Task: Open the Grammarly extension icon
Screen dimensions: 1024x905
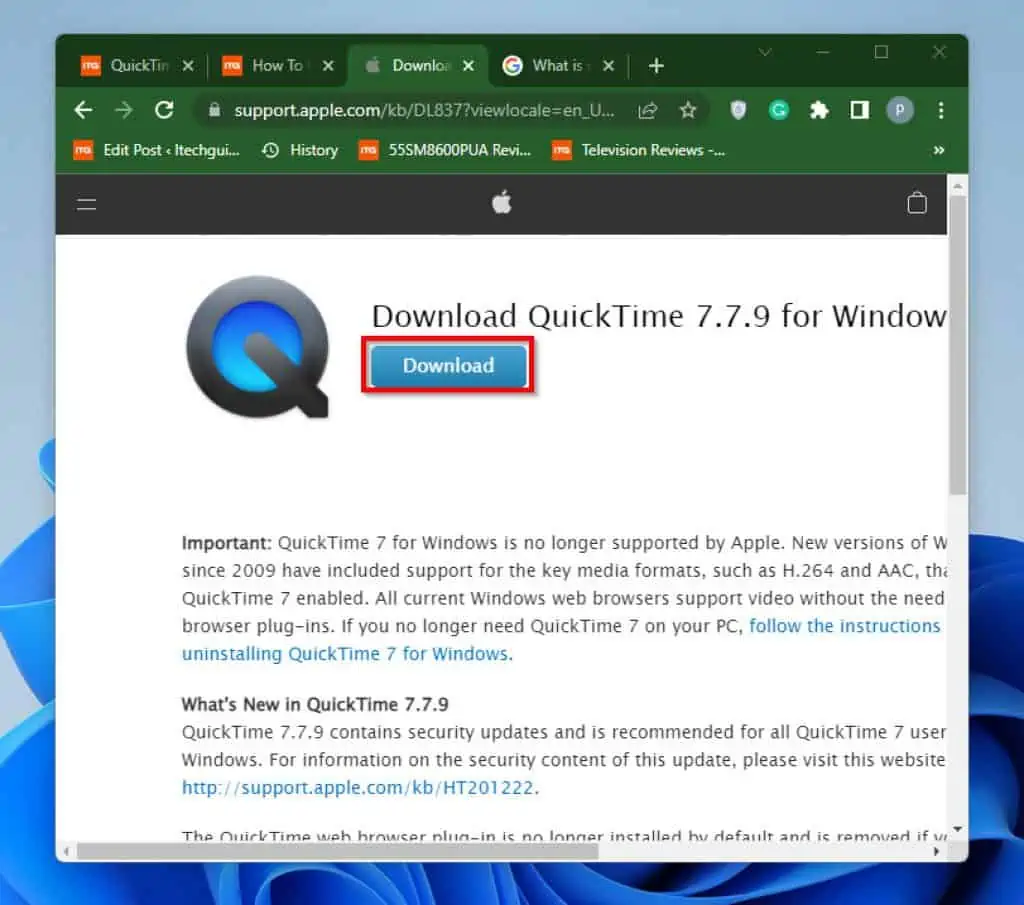Action: (778, 110)
